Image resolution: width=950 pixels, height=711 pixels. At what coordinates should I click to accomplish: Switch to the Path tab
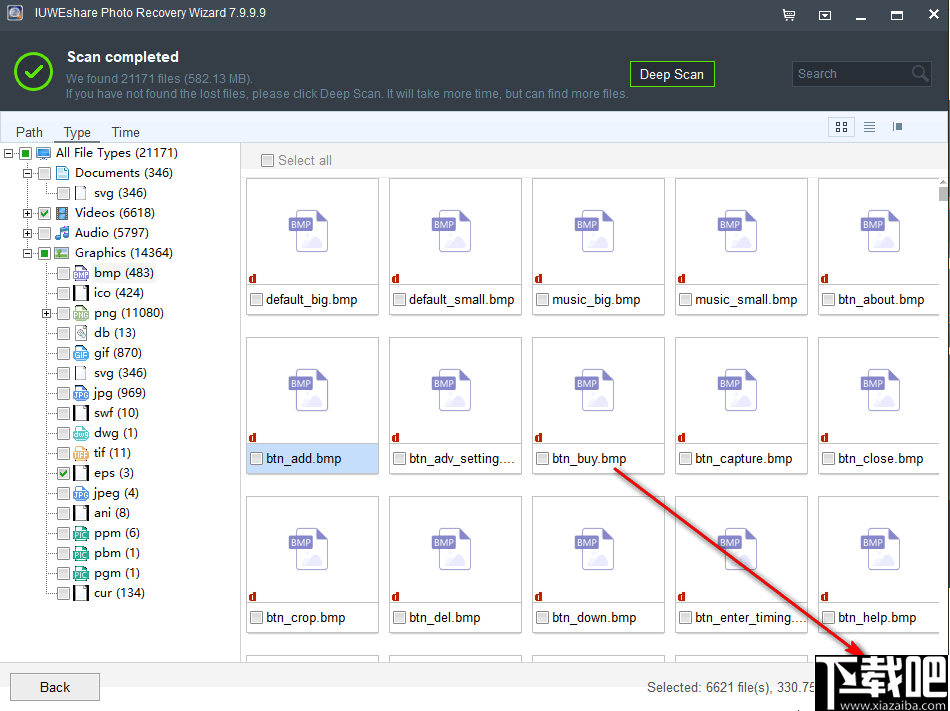point(29,132)
